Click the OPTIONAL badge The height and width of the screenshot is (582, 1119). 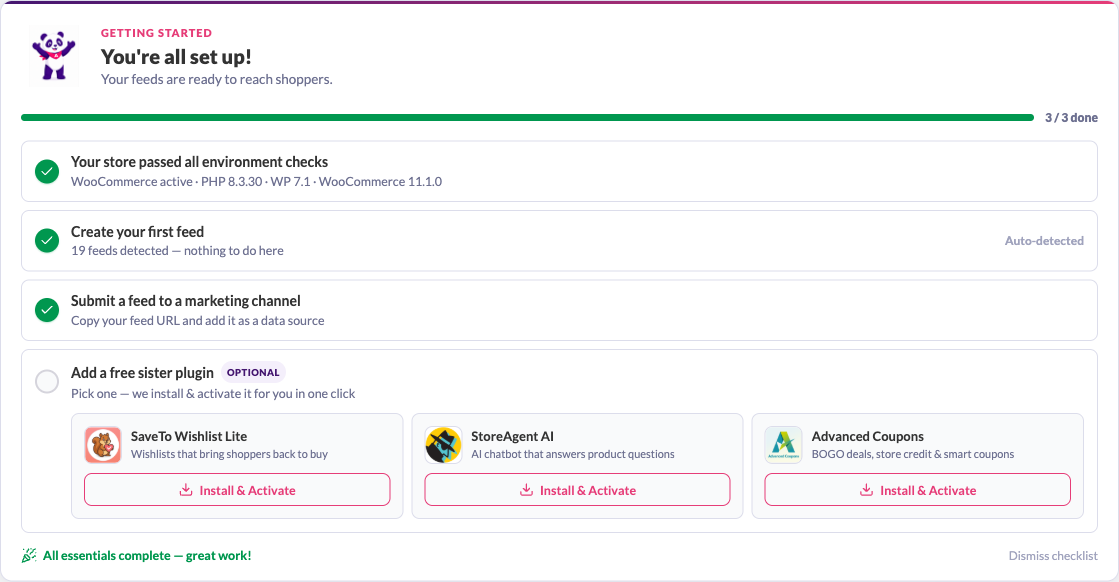[253, 372]
